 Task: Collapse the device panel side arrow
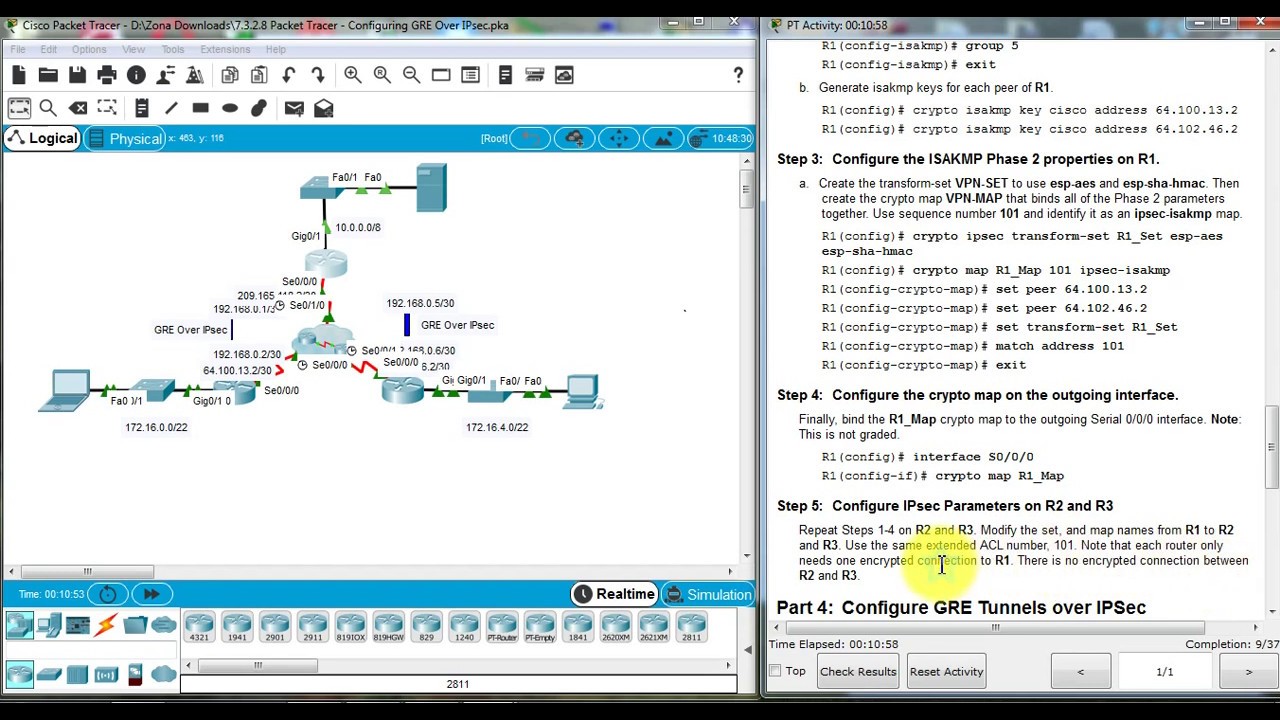click(747, 650)
